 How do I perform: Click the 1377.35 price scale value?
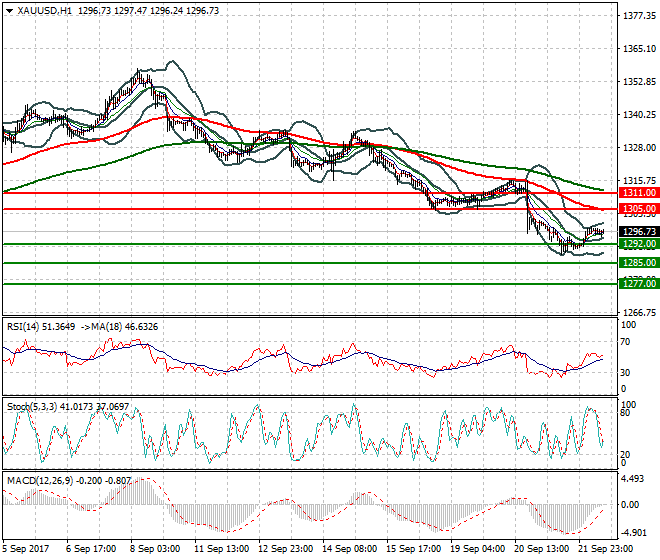639,16
